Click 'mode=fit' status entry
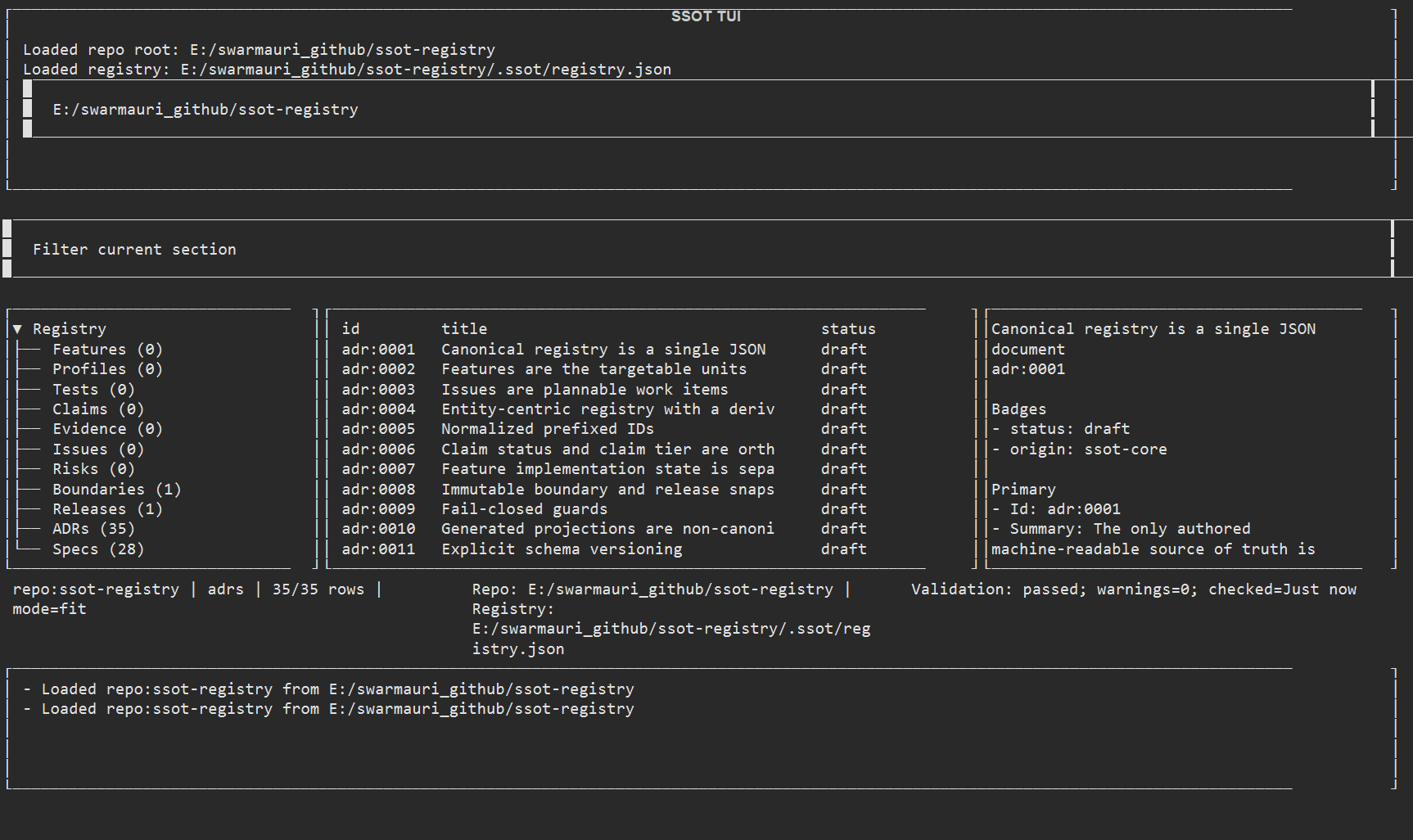The width and height of the screenshot is (1413, 840). click(49, 609)
